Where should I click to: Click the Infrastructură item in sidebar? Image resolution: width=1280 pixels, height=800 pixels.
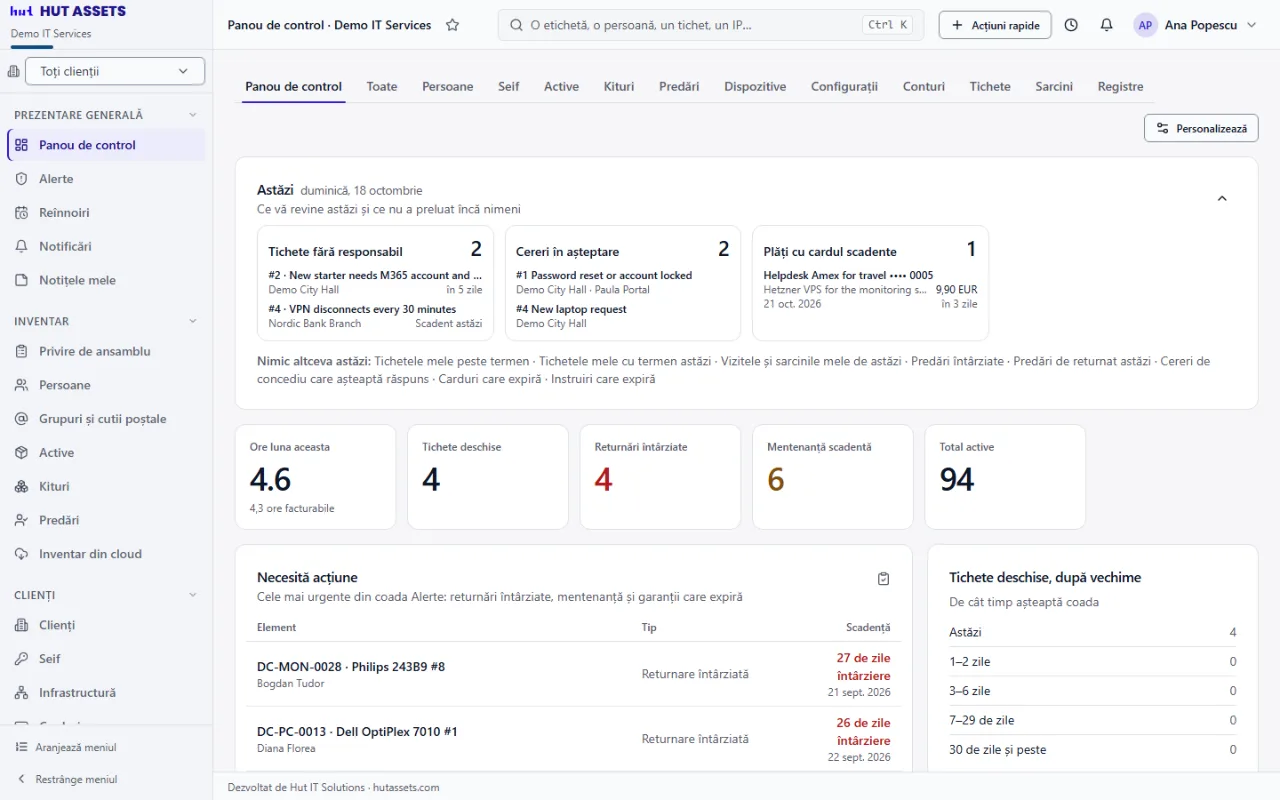click(106, 693)
